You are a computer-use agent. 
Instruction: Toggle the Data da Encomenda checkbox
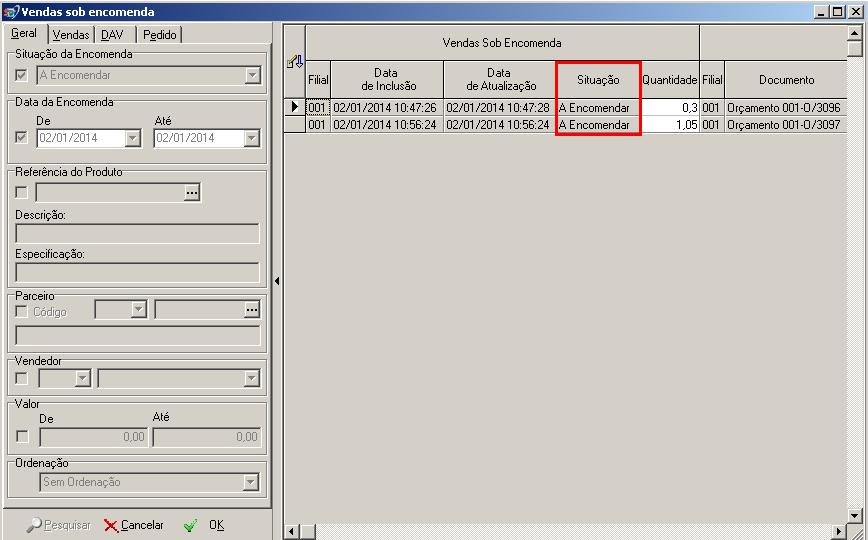click(22, 138)
